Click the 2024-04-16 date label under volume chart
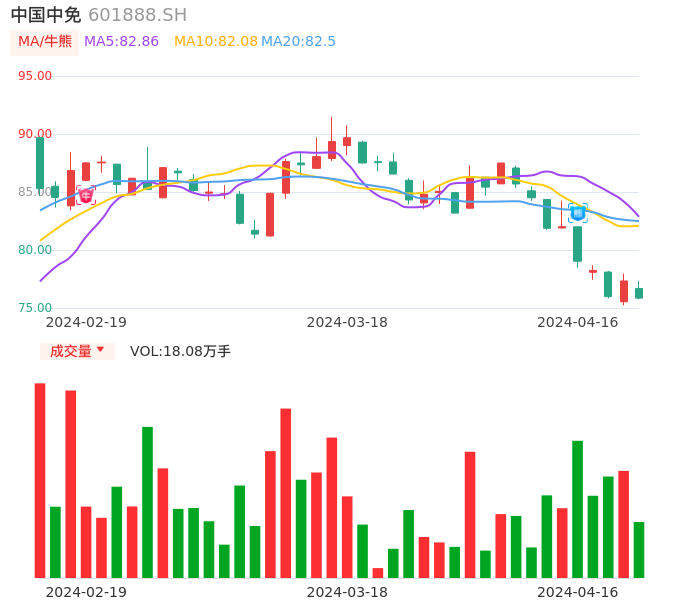686x606 pixels. (x=577, y=592)
